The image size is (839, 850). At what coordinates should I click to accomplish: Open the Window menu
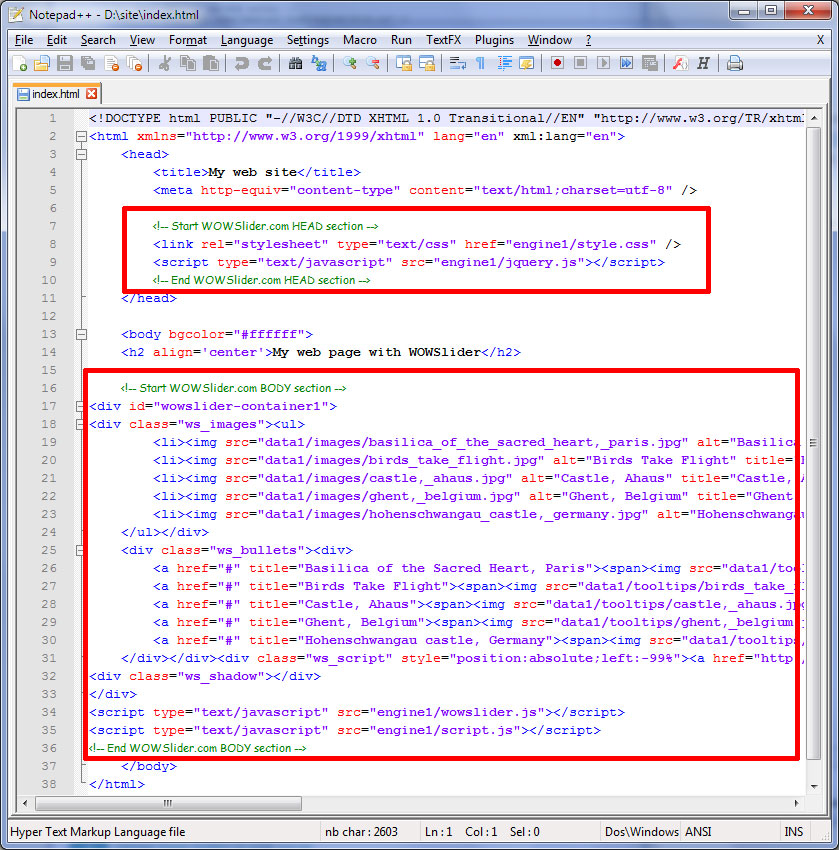[550, 40]
